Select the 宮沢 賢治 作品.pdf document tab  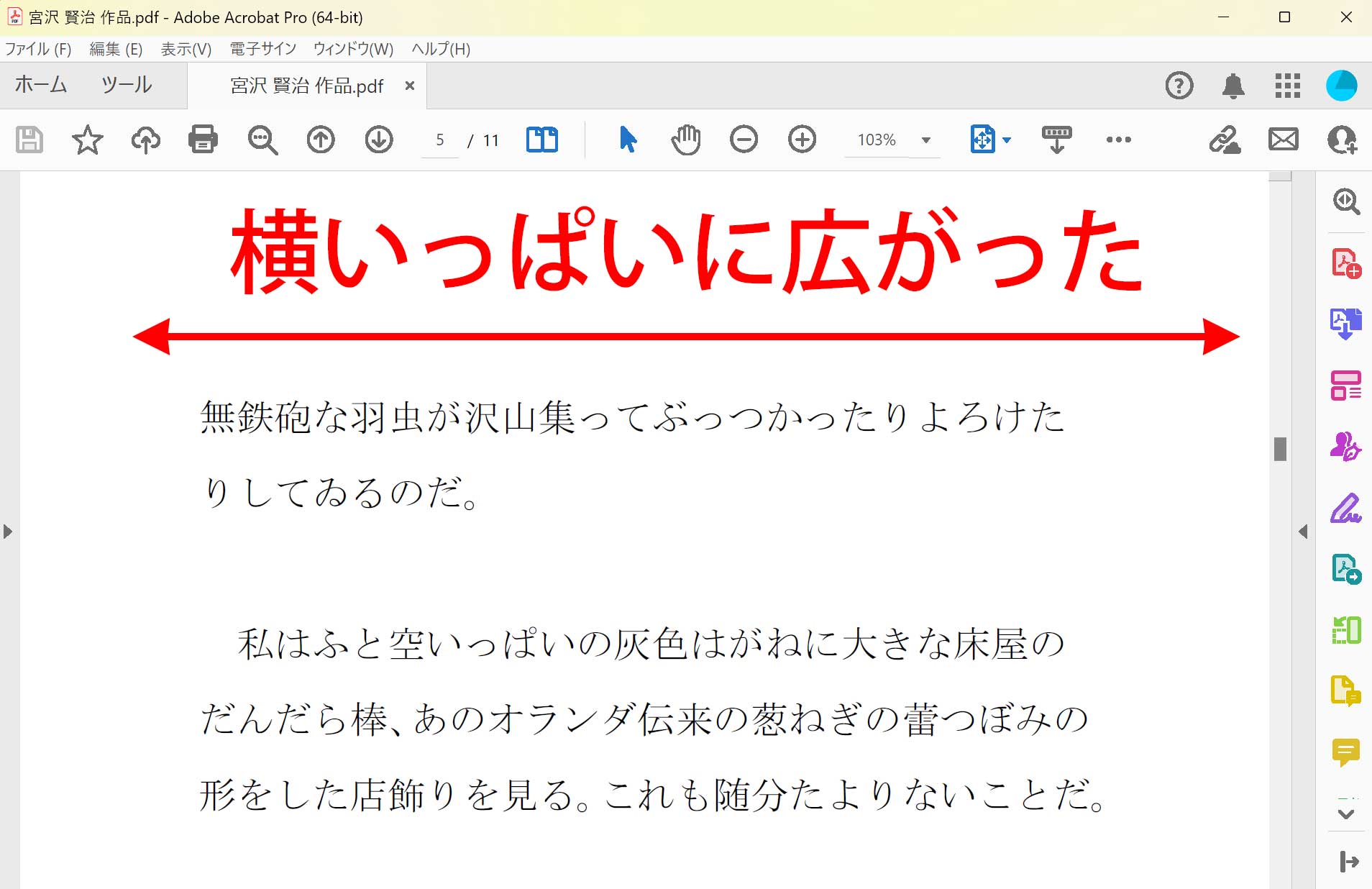click(x=307, y=86)
